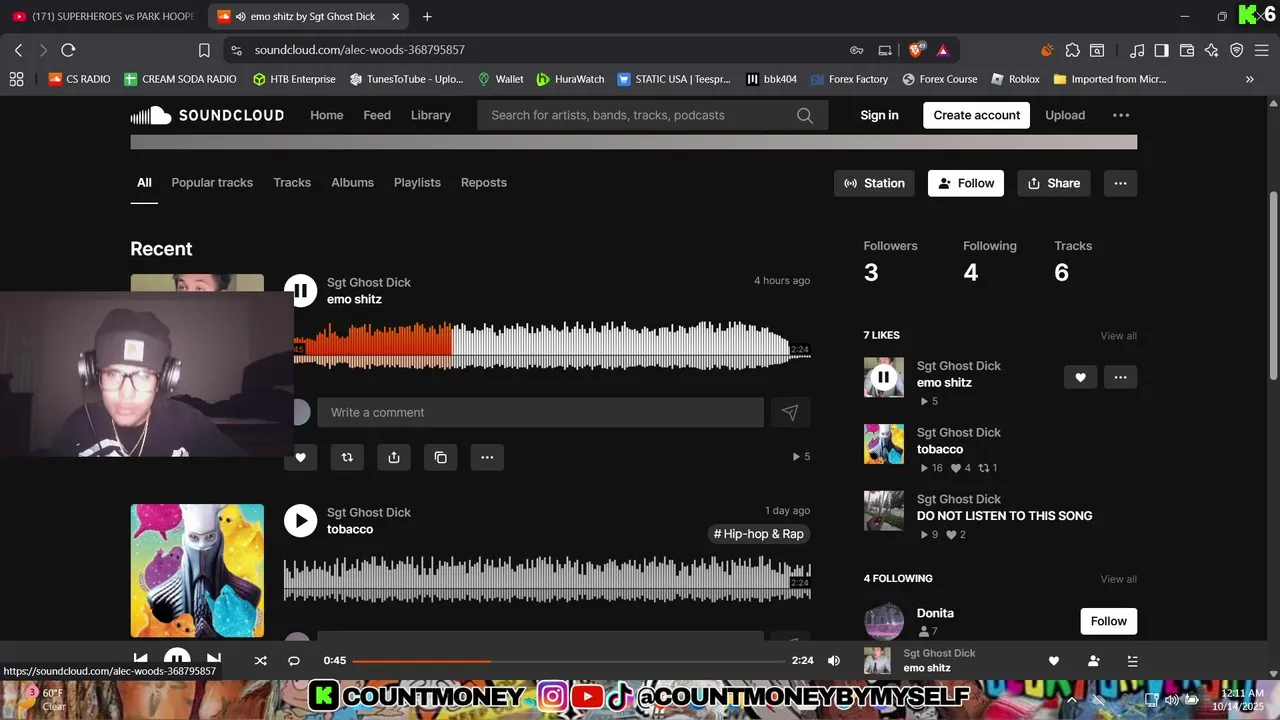Open Donita's profile
The height and width of the screenshot is (720, 1280).
click(935, 613)
